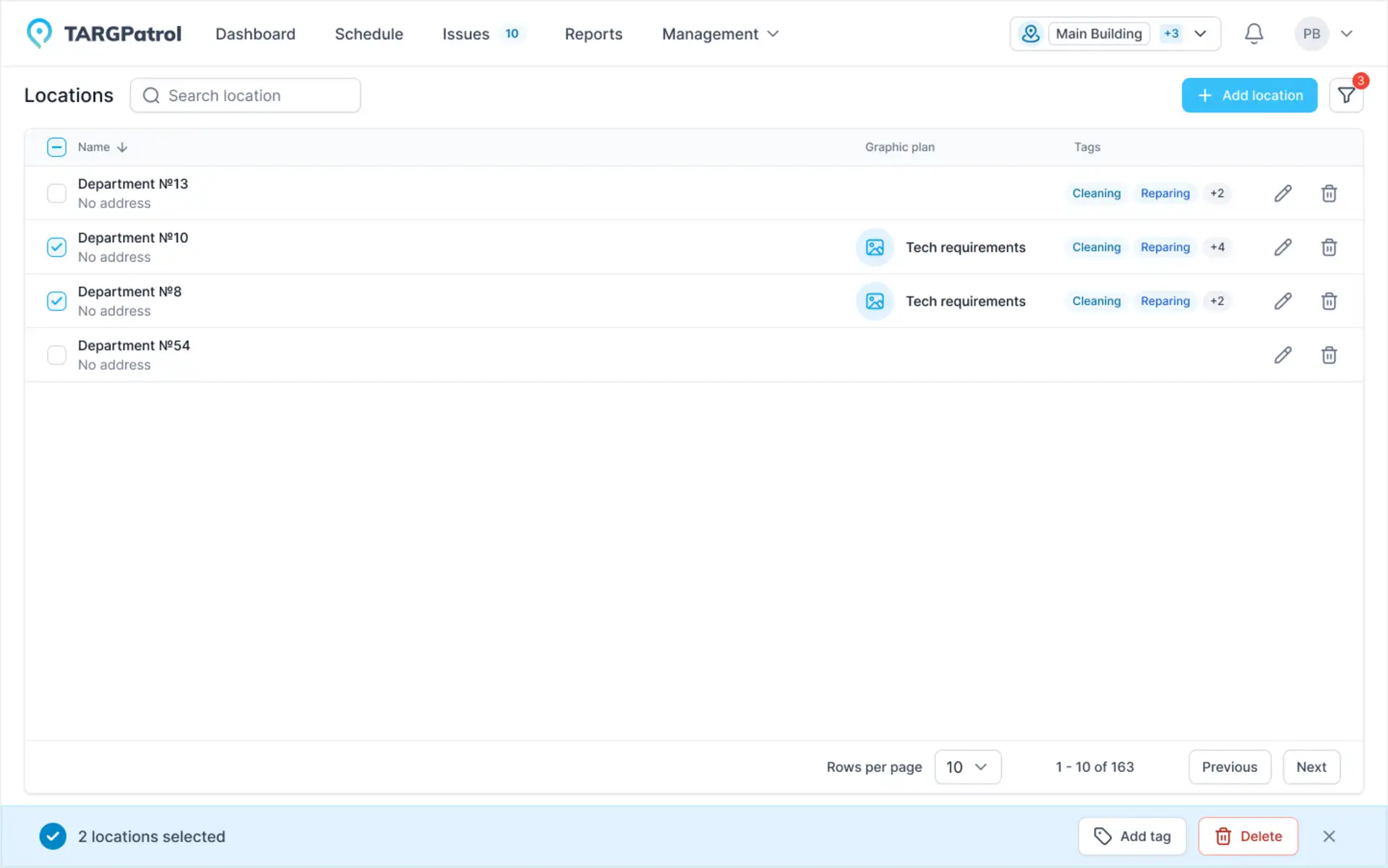Click the Add location button
Viewport: 1388px width, 868px height.
pos(1249,95)
